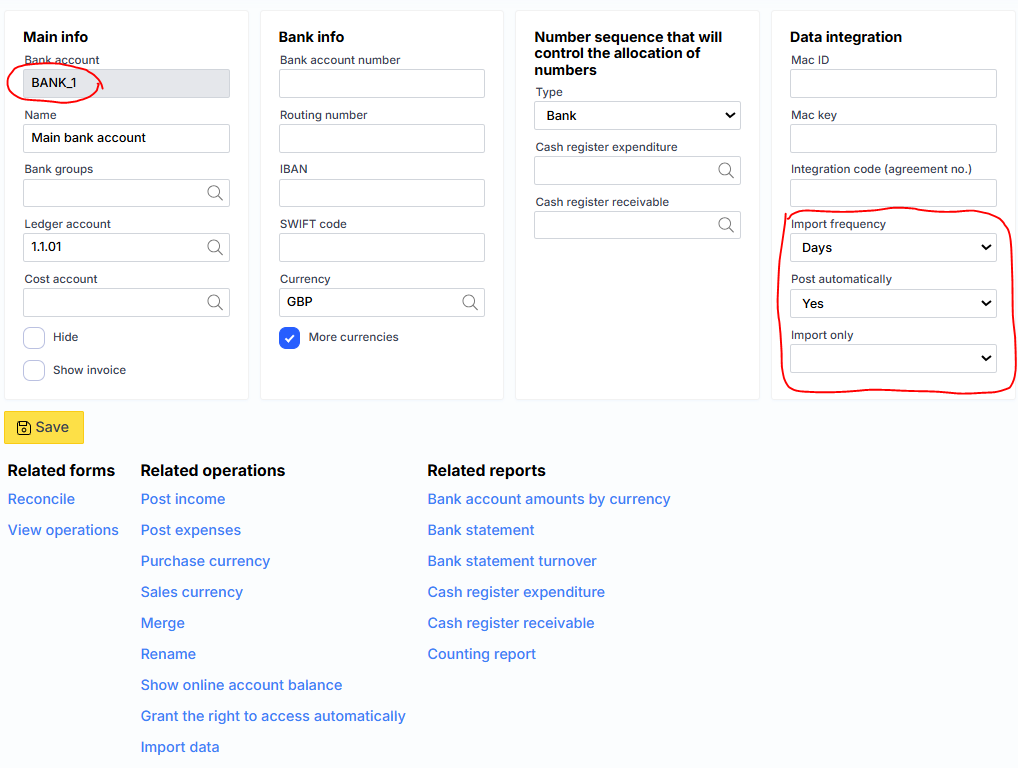
Task: Tick the Show invoice checkbox
Action: point(34,371)
